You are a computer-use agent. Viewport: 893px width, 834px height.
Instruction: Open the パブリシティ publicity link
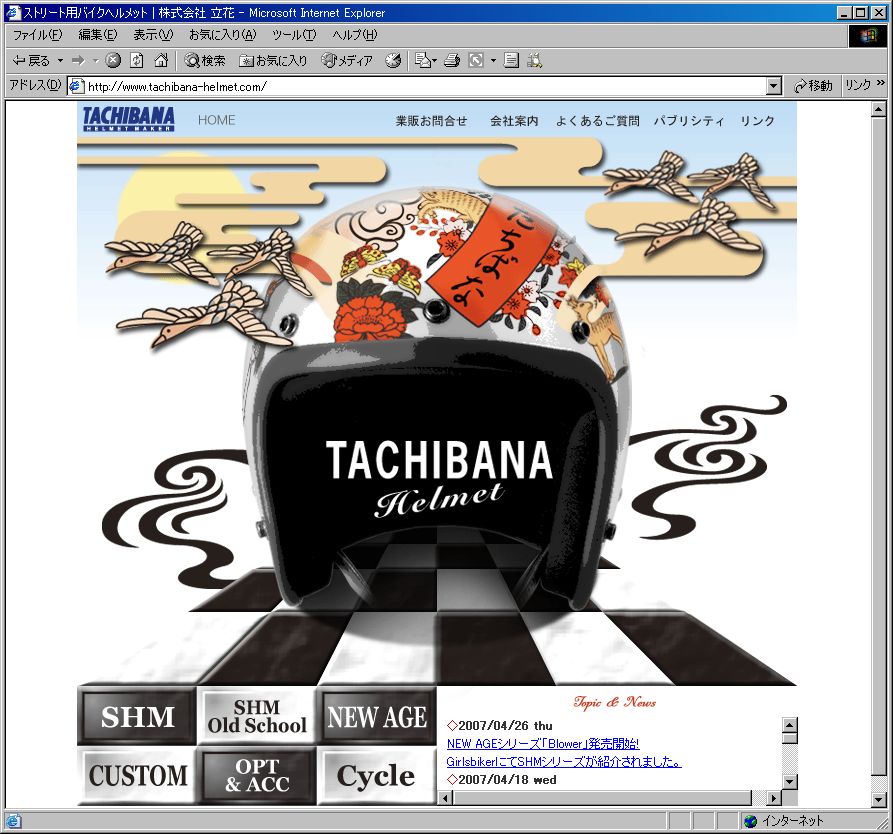[689, 121]
